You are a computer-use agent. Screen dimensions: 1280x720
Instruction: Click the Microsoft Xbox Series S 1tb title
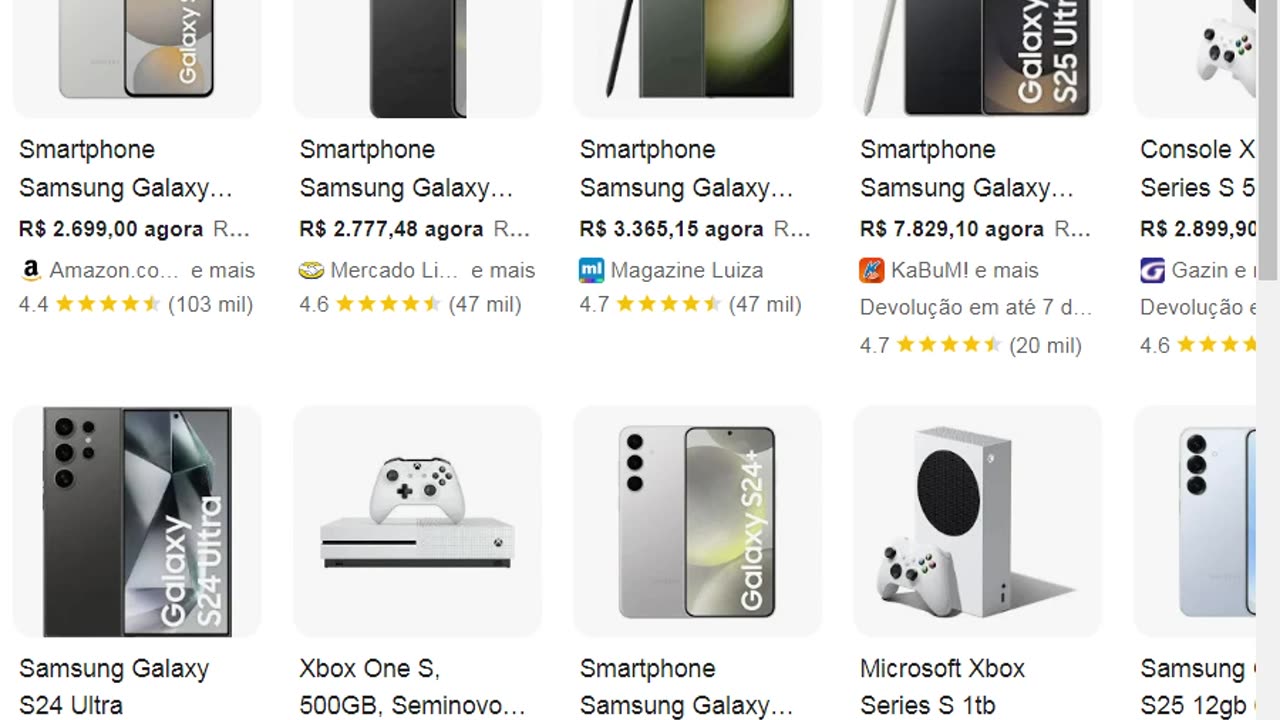click(x=942, y=686)
